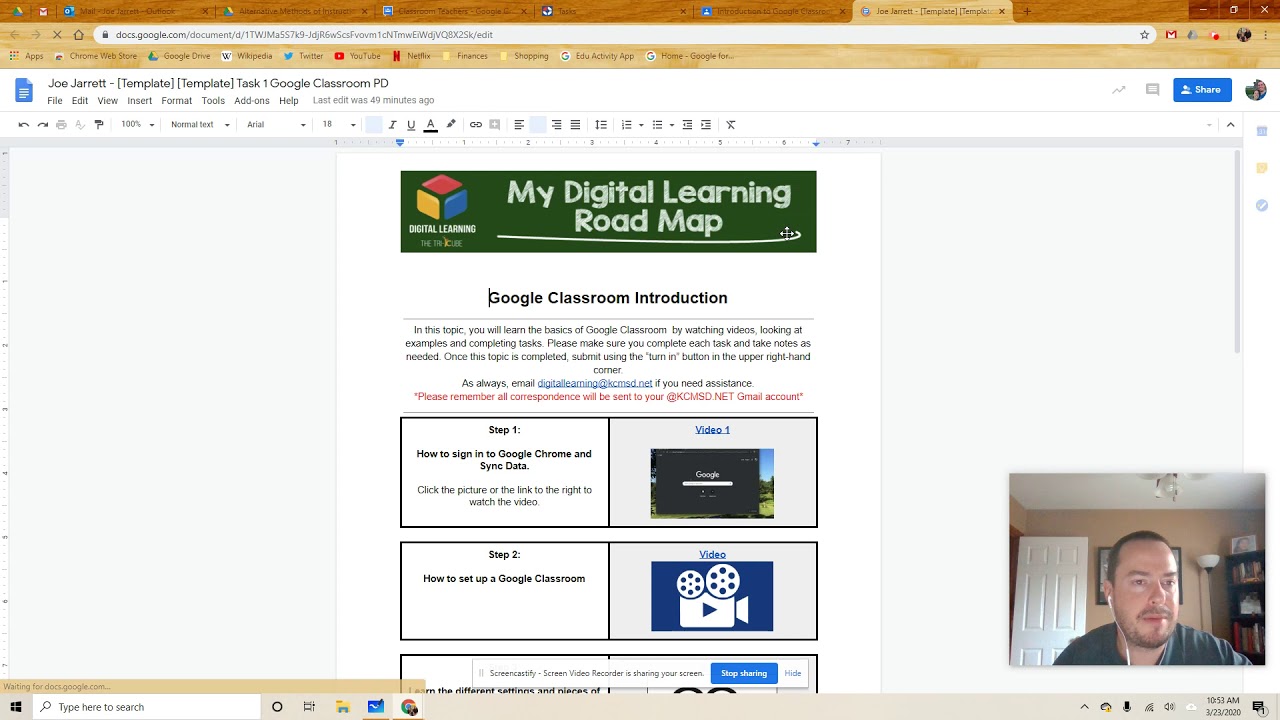Open Last edit was 49 minutes ago
Screen dimensions: 1280x720
click(x=373, y=100)
